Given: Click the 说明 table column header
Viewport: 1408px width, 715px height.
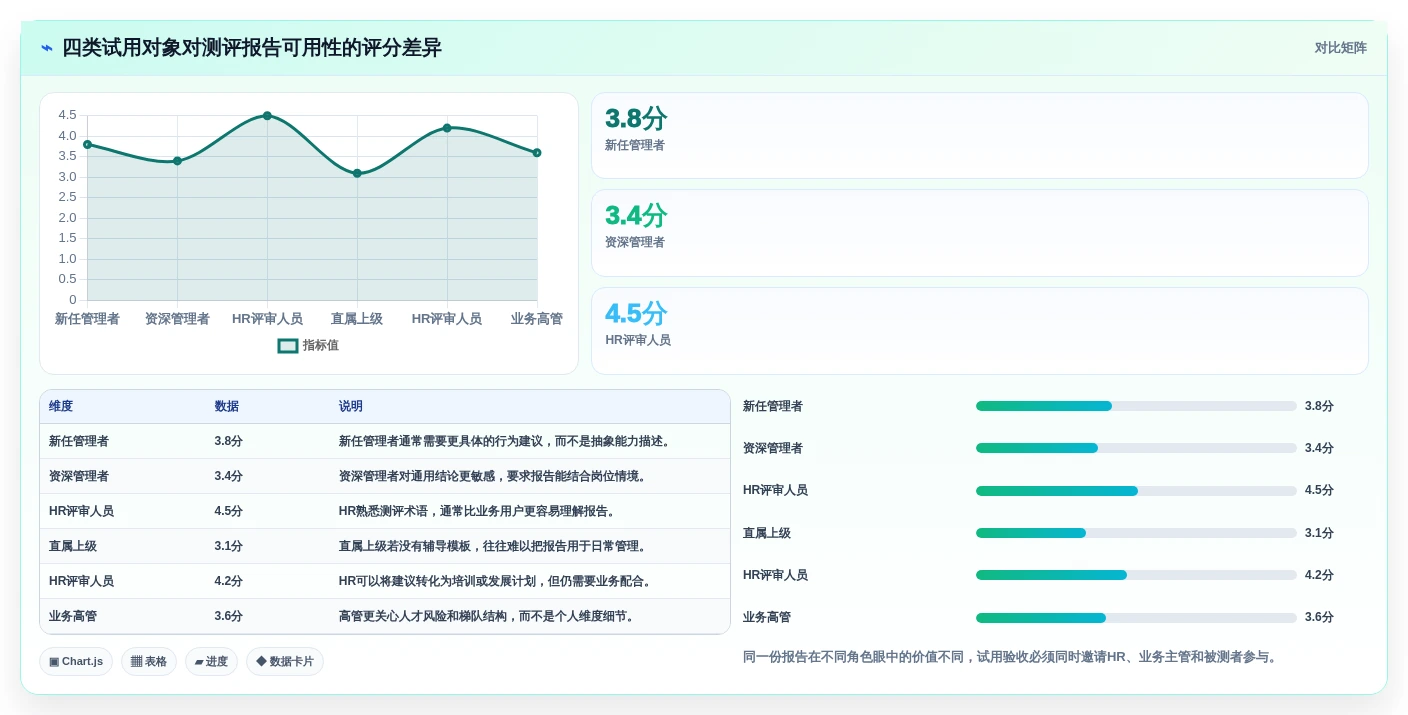Looking at the screenshot, I should (350, 407).
